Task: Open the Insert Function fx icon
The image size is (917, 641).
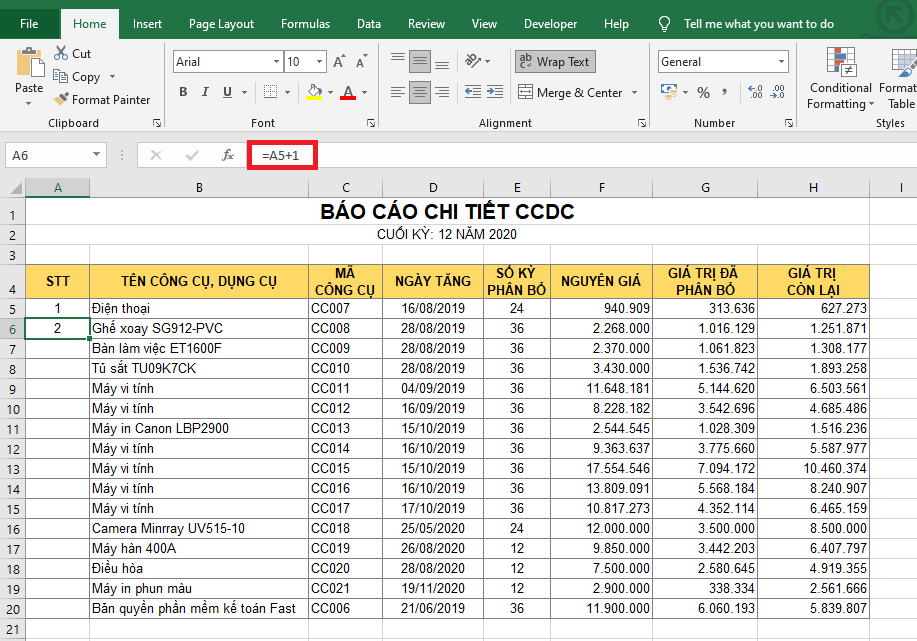Action: click(228, 155)
